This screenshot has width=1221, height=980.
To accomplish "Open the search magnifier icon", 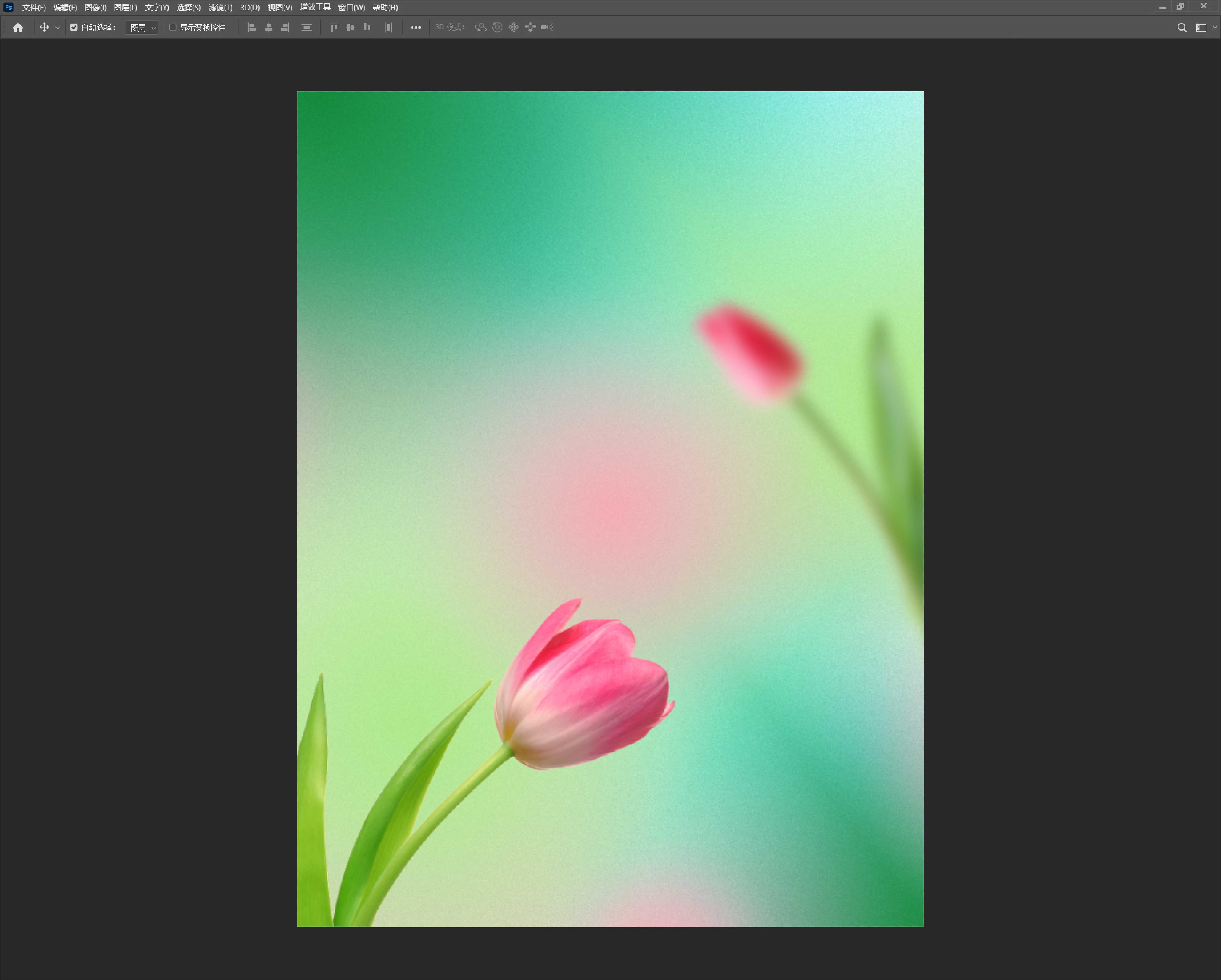I will 1182,27.
